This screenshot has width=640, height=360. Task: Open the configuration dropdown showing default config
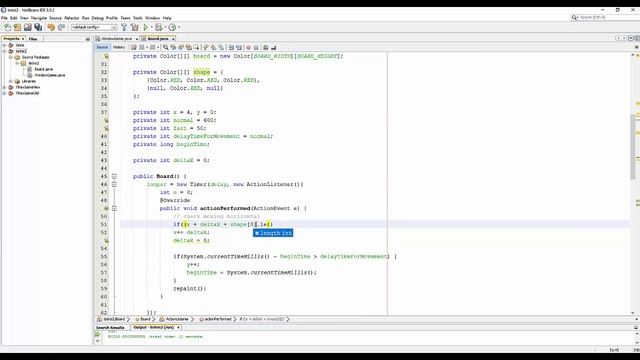[x=94, y=27]
